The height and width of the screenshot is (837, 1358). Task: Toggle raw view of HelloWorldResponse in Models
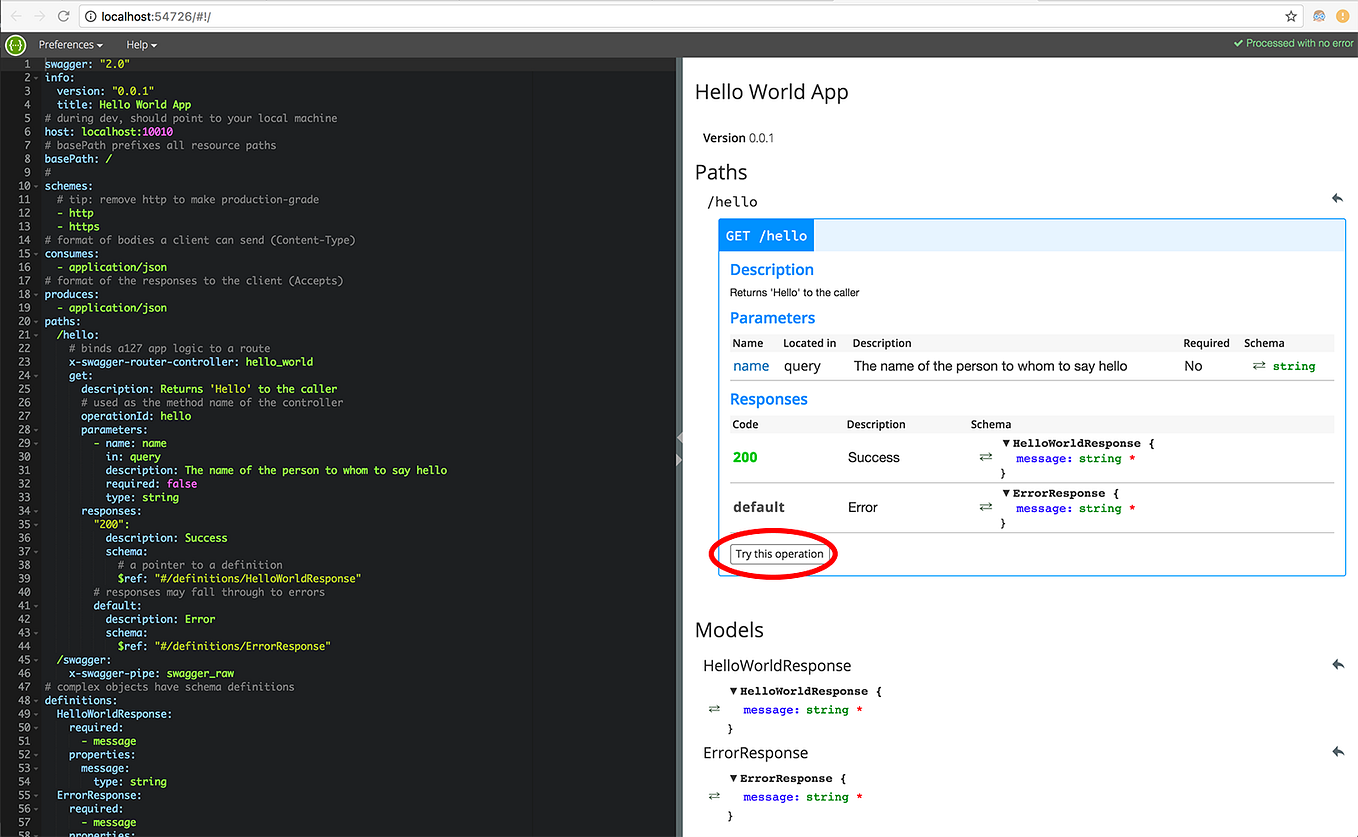click(714, 710)
